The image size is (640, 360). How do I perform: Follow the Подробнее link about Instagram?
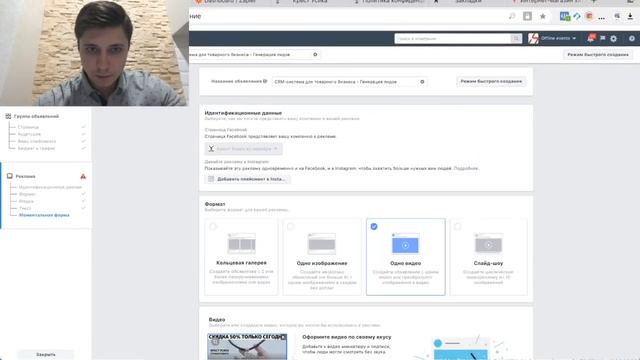[x=466, y=168]
